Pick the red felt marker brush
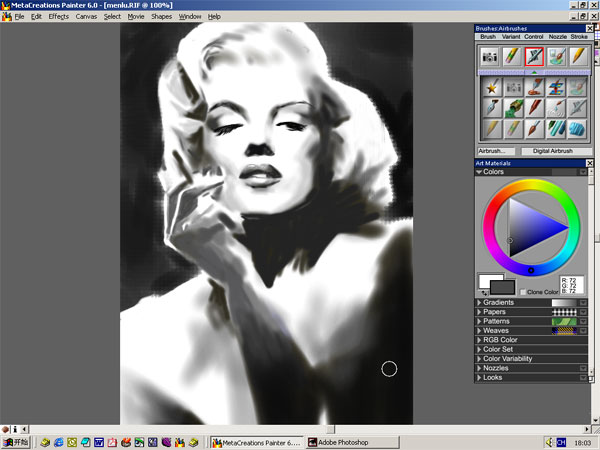Screen dimensions: 600x450 (x=535, y=108)
